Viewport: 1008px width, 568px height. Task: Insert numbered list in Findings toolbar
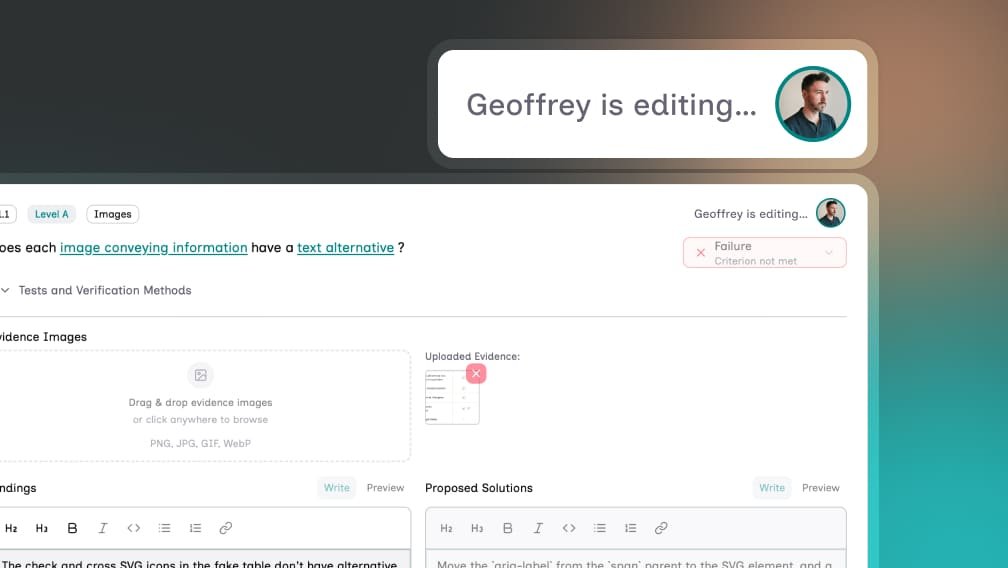pos(195,528)
